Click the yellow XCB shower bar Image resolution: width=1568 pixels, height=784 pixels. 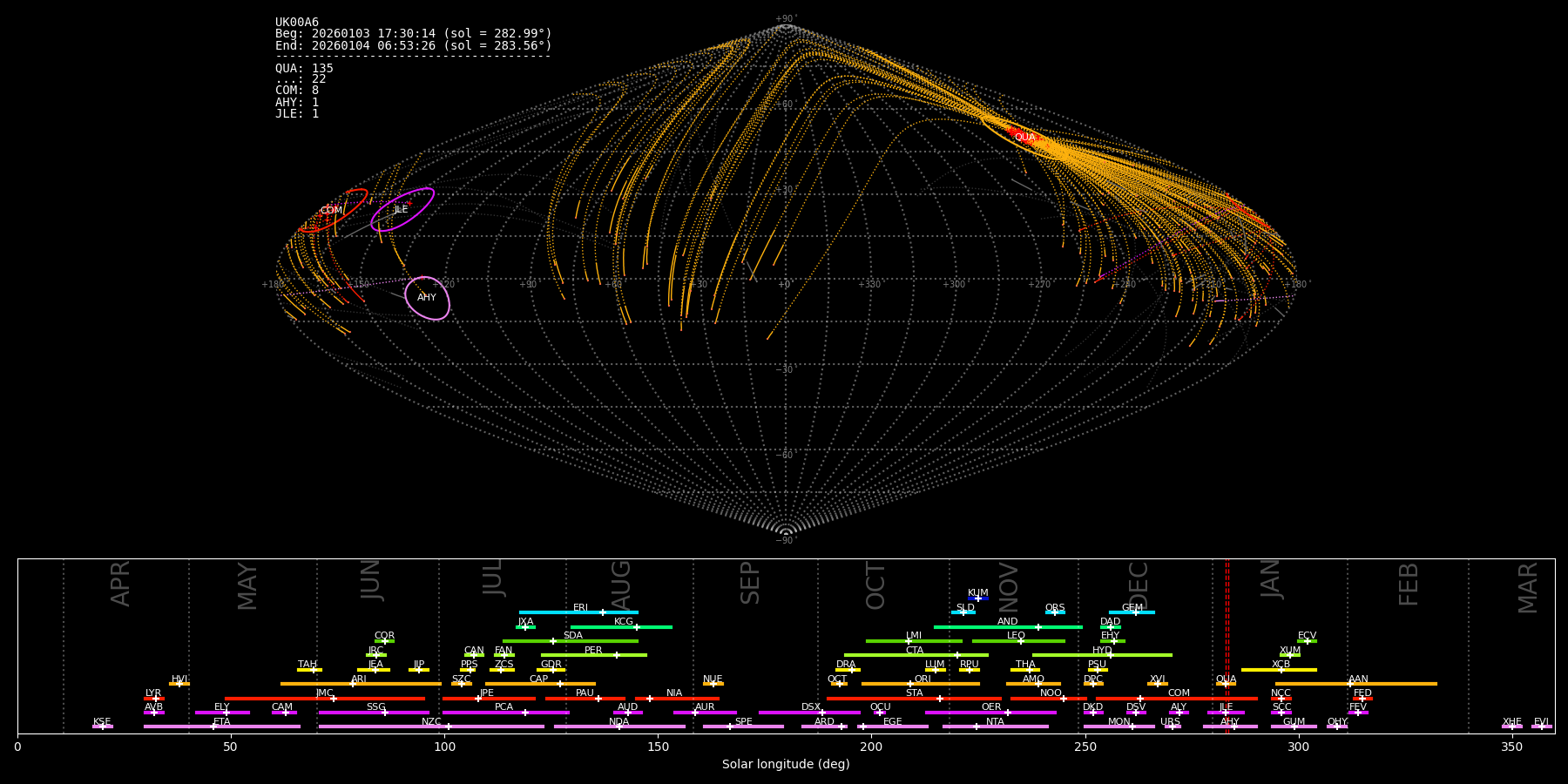click(x=1279, y=670)
